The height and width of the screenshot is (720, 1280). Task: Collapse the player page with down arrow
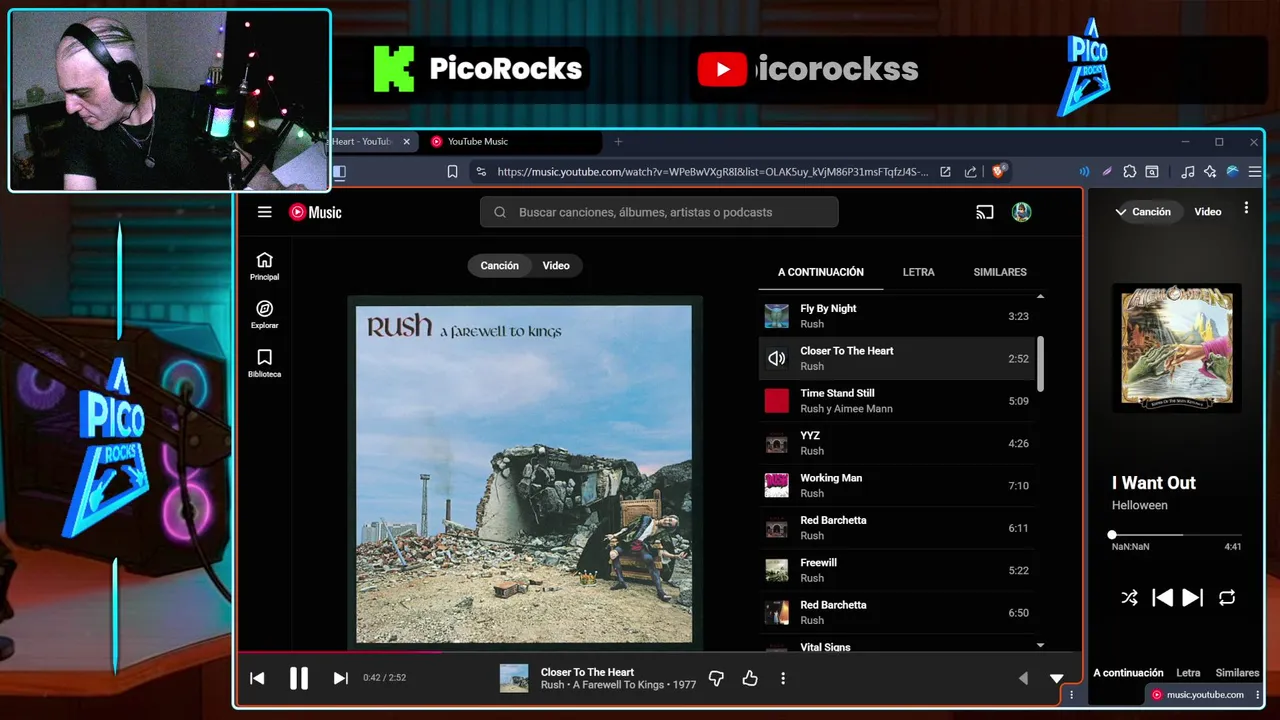[1056, 678]
